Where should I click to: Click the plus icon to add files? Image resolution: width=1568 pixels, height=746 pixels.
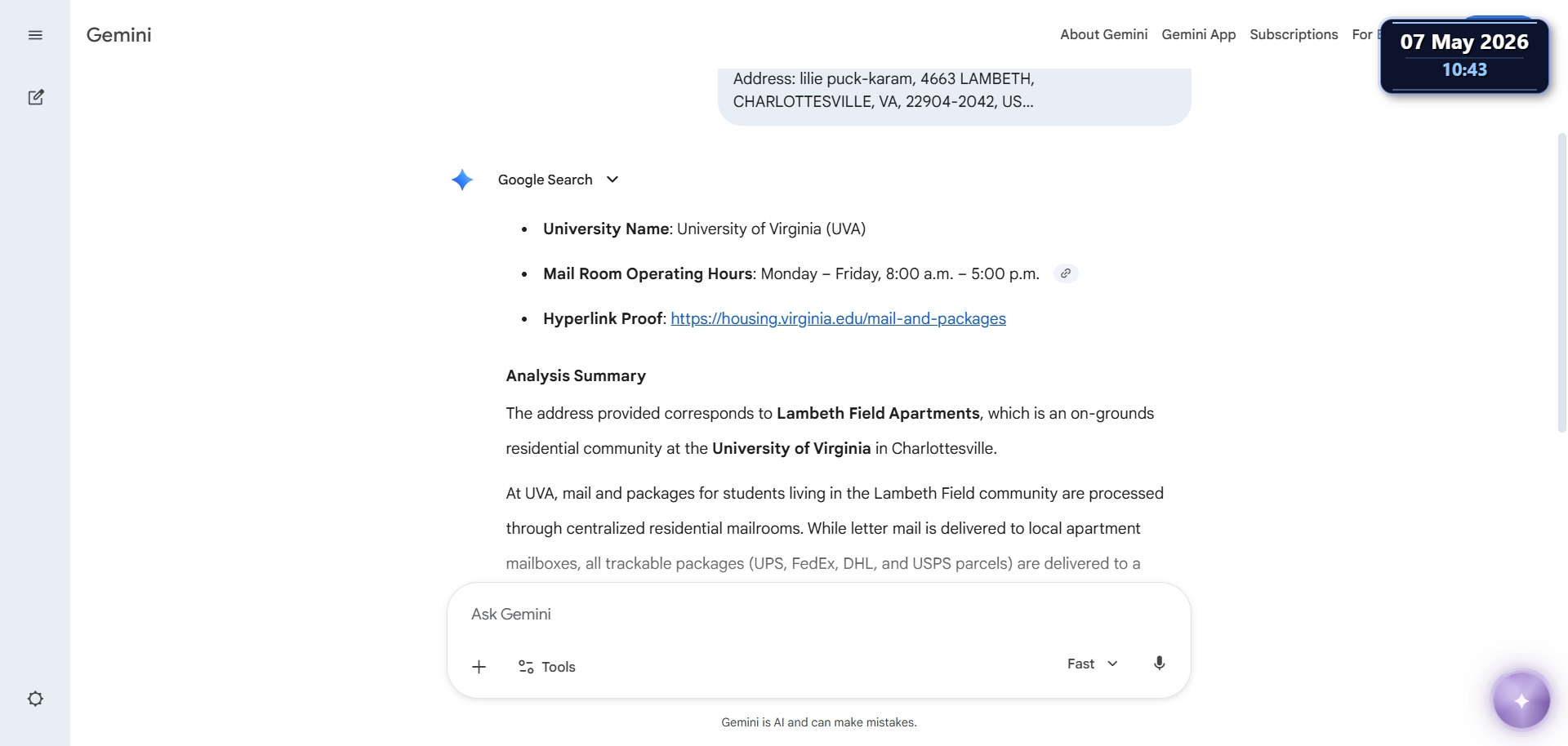tap(479, 667)
